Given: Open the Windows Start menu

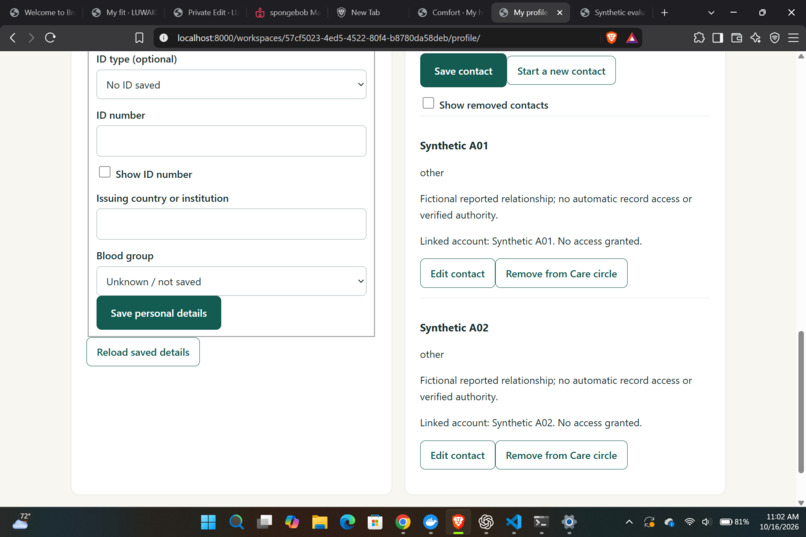Looking at the screenshot, I should tap(208, 522).
